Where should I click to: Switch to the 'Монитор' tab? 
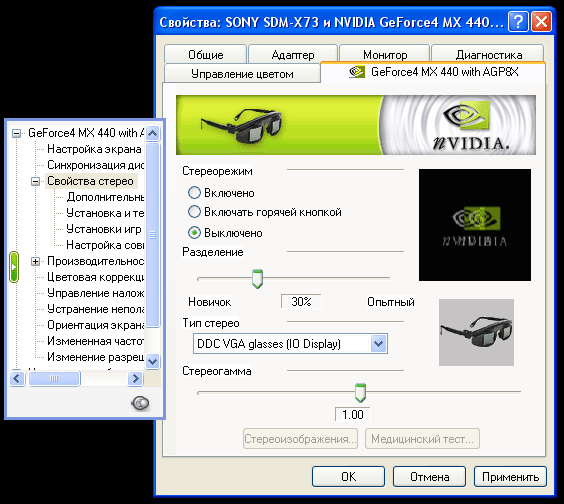(385, 55)
